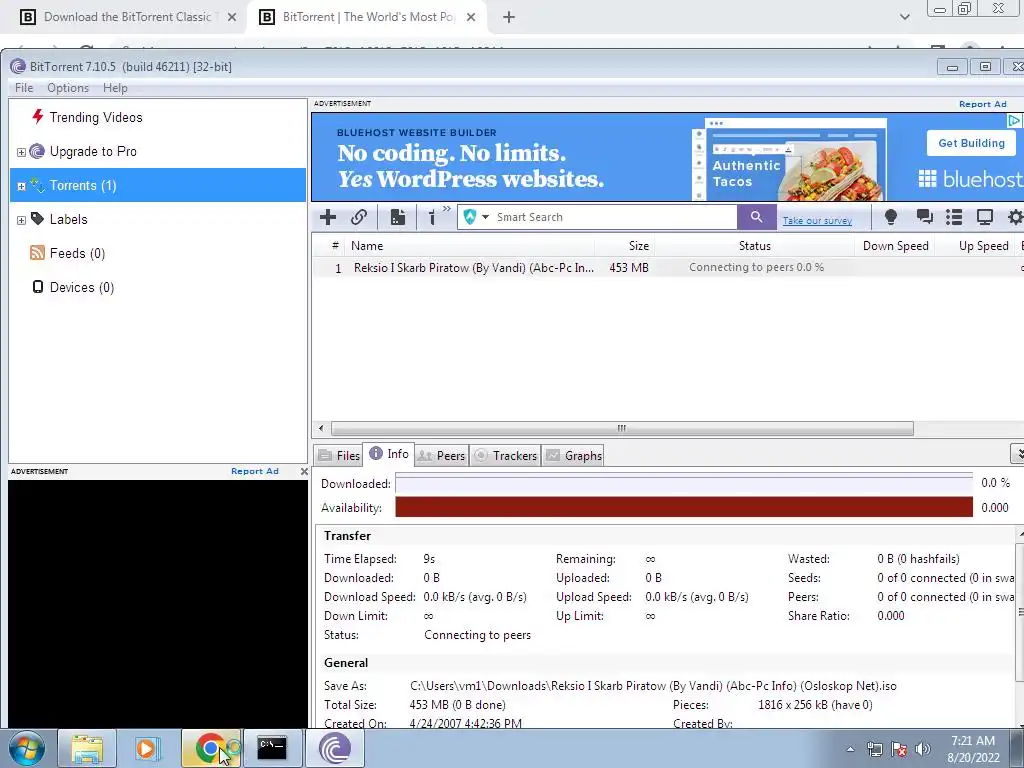
Task: Select Labels in the sidebar
Action: pos(69,219)
